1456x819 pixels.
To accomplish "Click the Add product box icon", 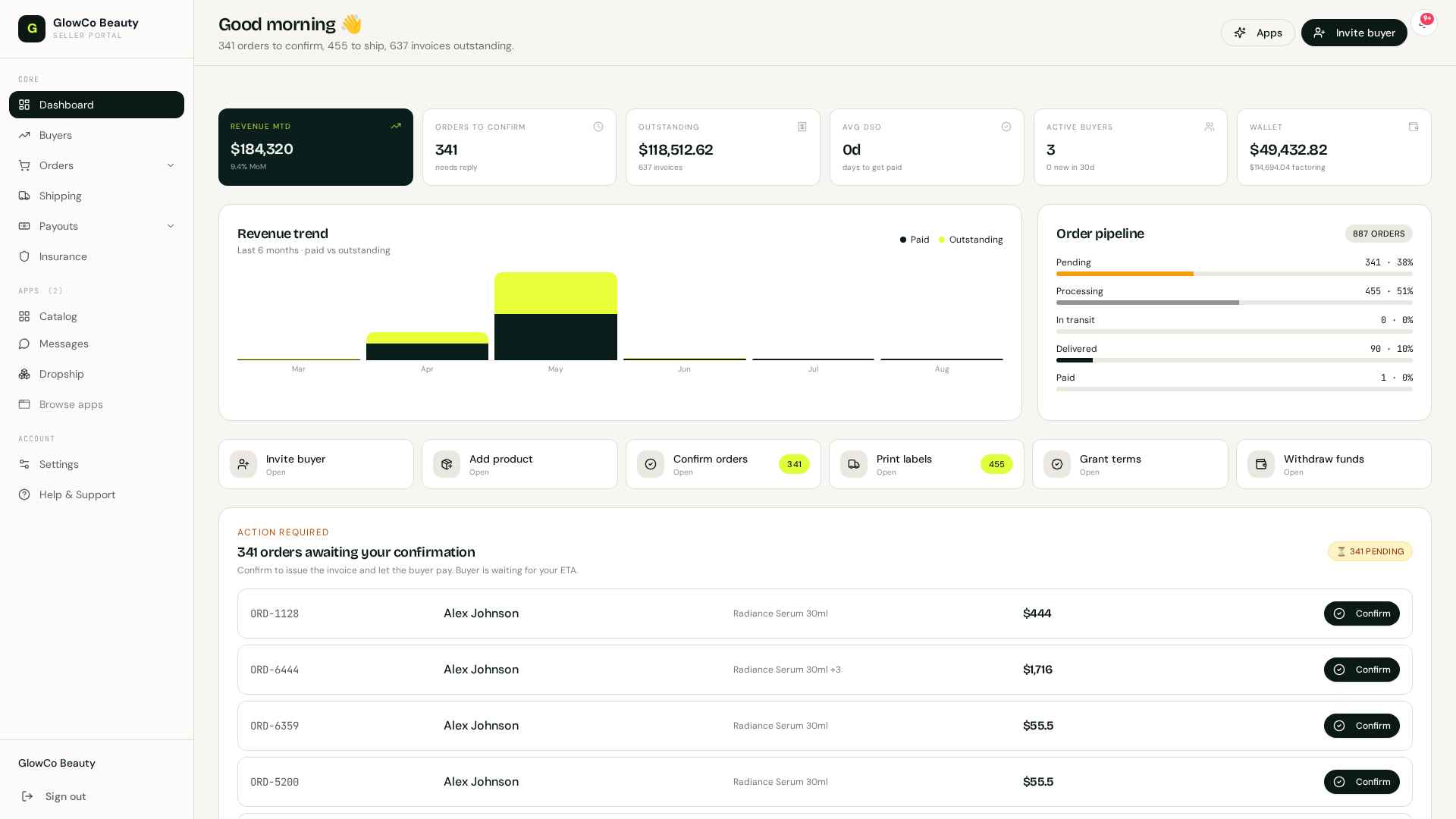I will (447, 464).
